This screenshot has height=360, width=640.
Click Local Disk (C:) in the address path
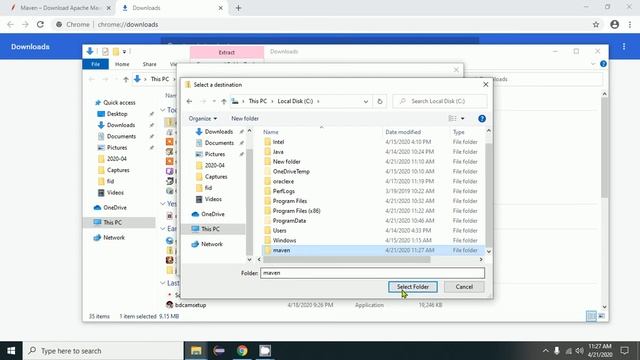tap(295, 101)
